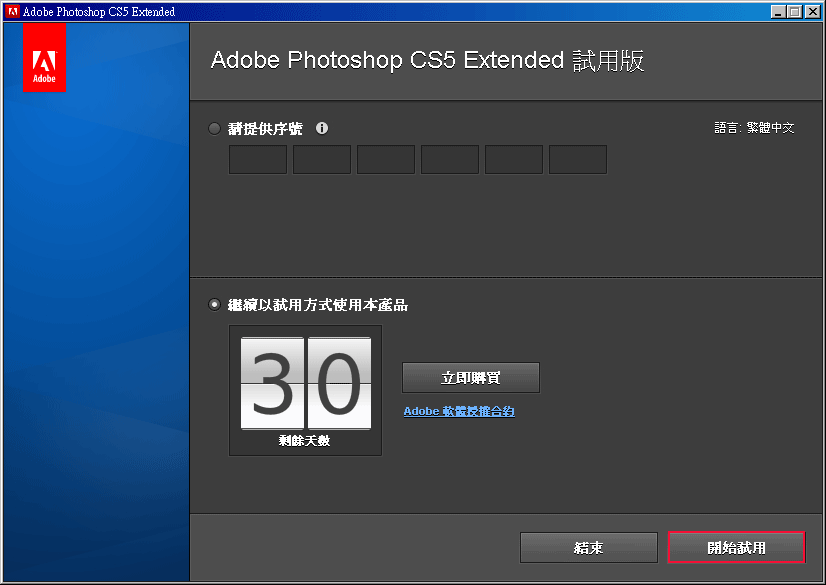
Task: Click the fourth serial number field
Action: (x=450, y=160)
